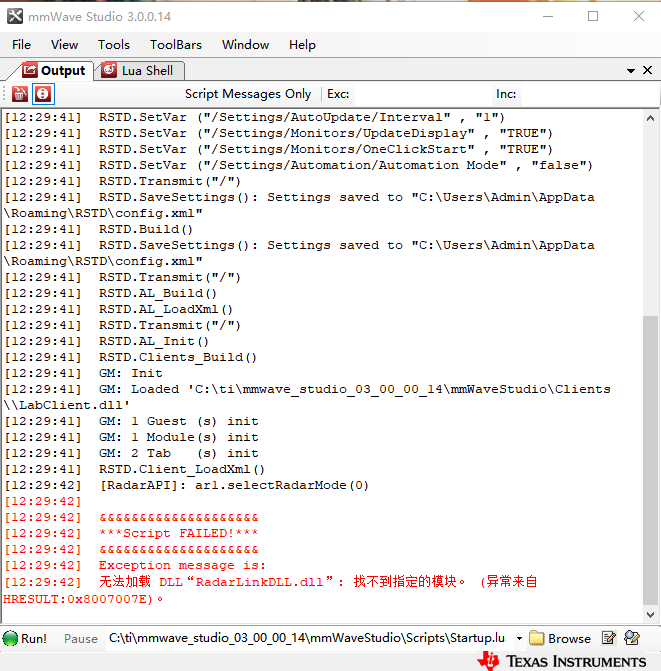This screenshot has width=661, height=671.
Task: Open the File menu
Action: coord(21,44)
